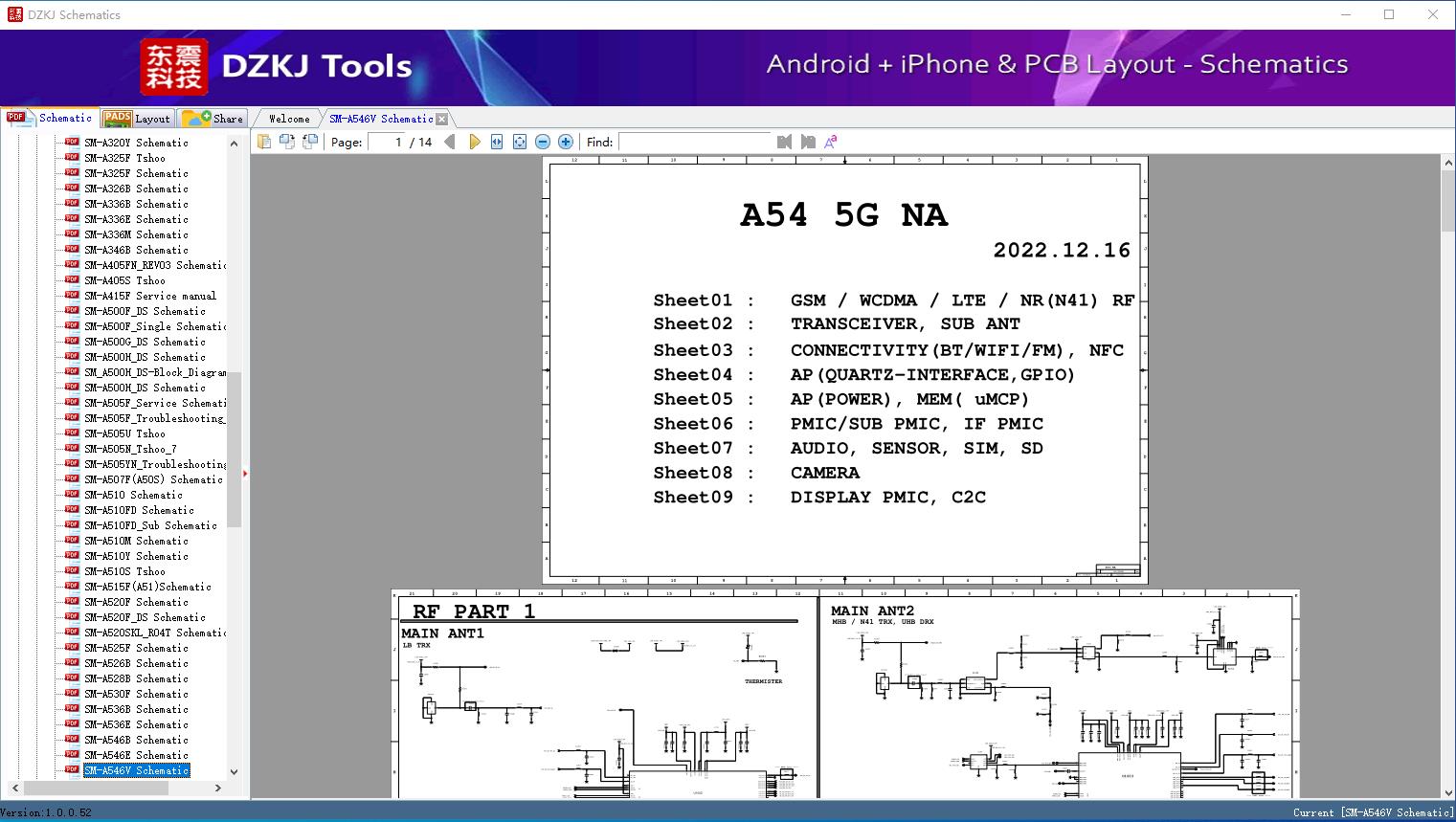Minimize the DZKJ Schematics window
Viewport: 1456px width, 822px height.
(x=1346, y=14)
